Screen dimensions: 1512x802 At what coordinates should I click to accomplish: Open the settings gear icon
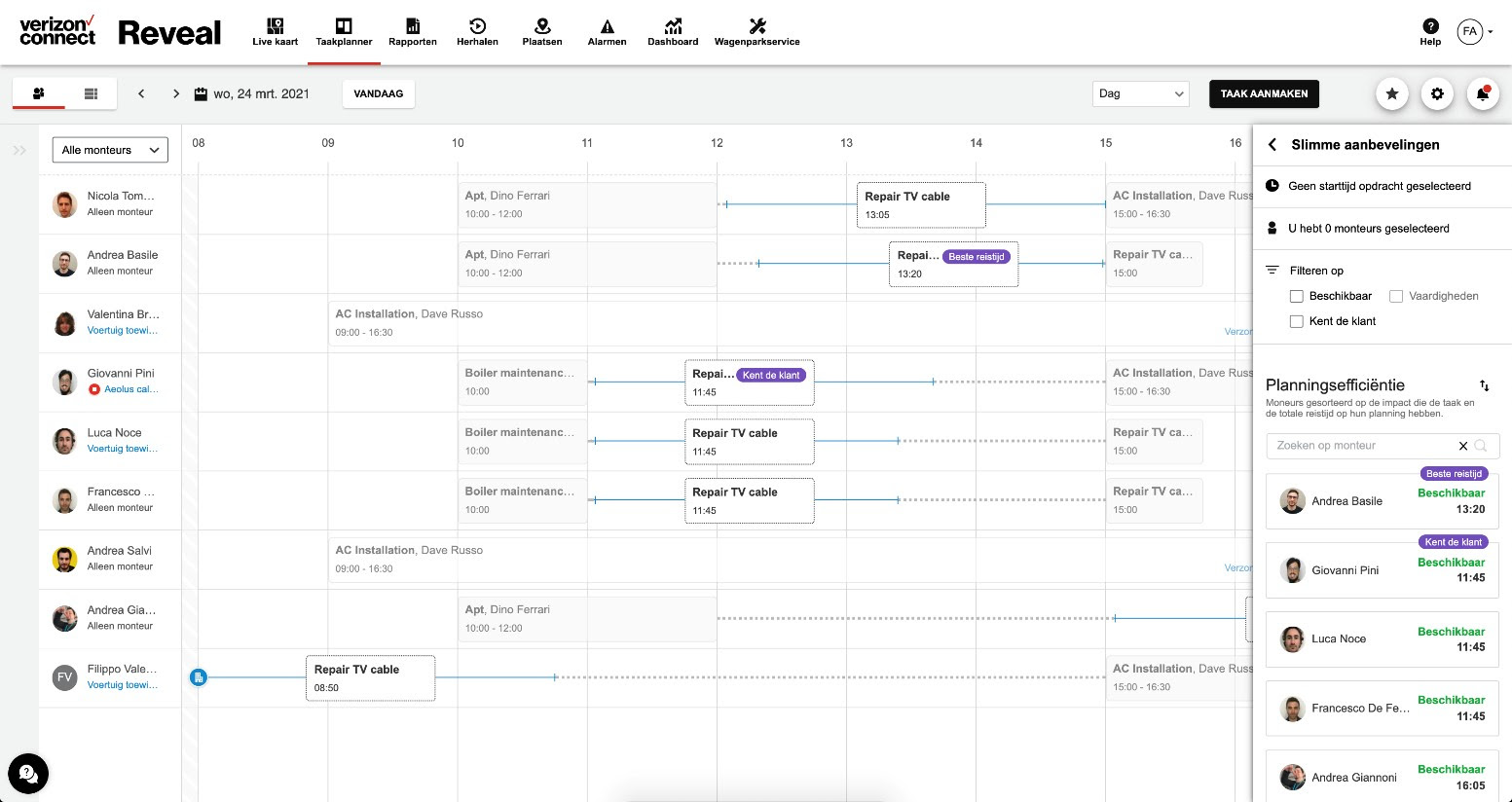click(1437, 93)
